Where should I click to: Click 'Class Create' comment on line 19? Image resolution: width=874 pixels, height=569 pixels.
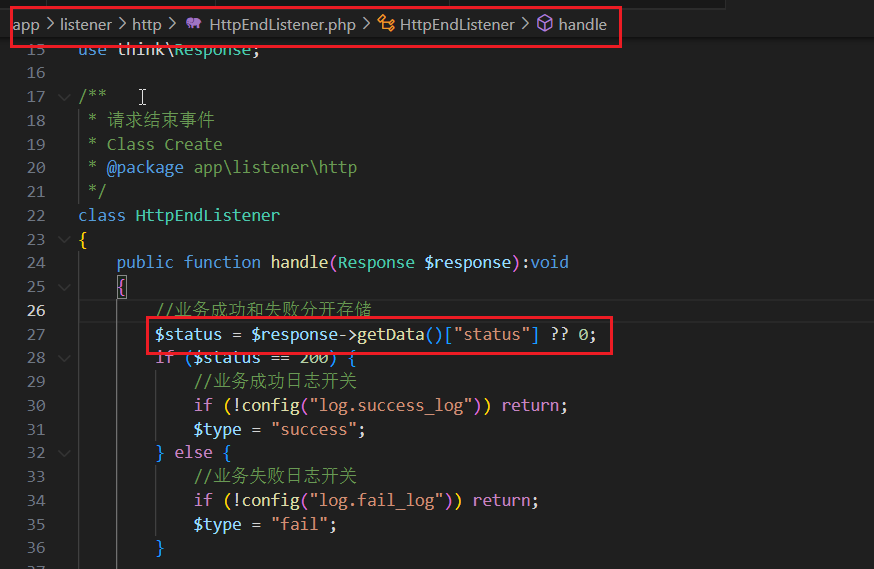coord(164,144)
